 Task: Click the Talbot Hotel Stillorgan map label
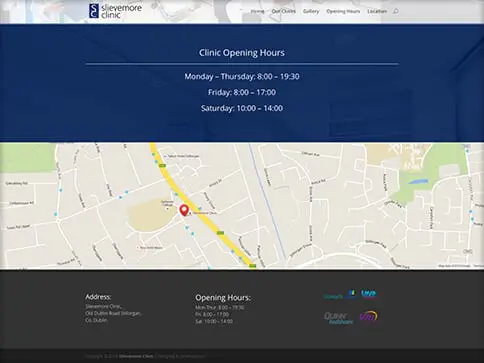coord(183,156)
